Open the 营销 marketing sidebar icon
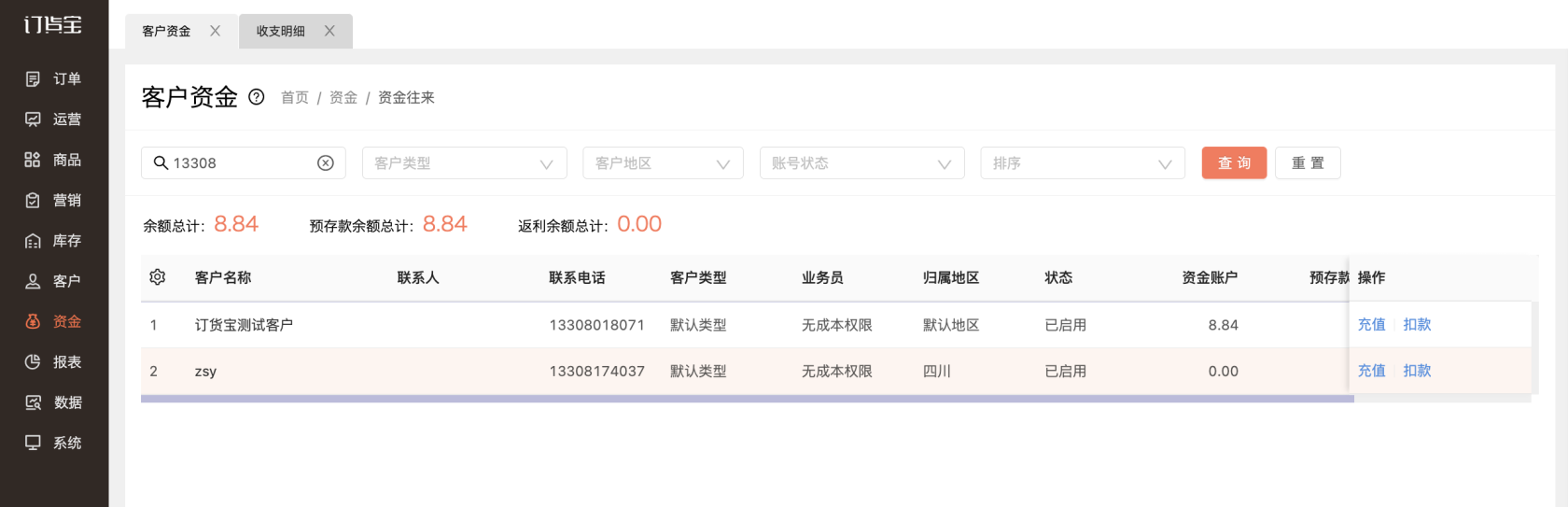This screenshot has width=1568, height=507. point(33,200)
